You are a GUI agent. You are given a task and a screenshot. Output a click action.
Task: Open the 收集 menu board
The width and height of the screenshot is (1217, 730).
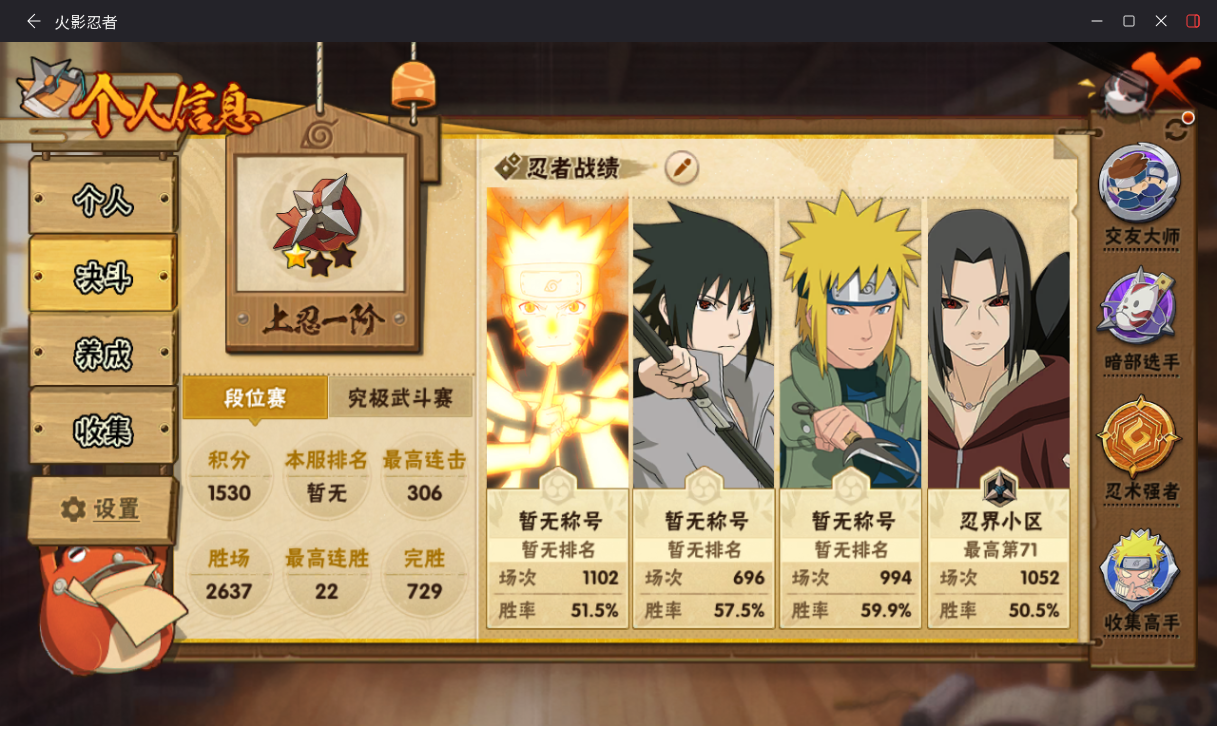103,428
